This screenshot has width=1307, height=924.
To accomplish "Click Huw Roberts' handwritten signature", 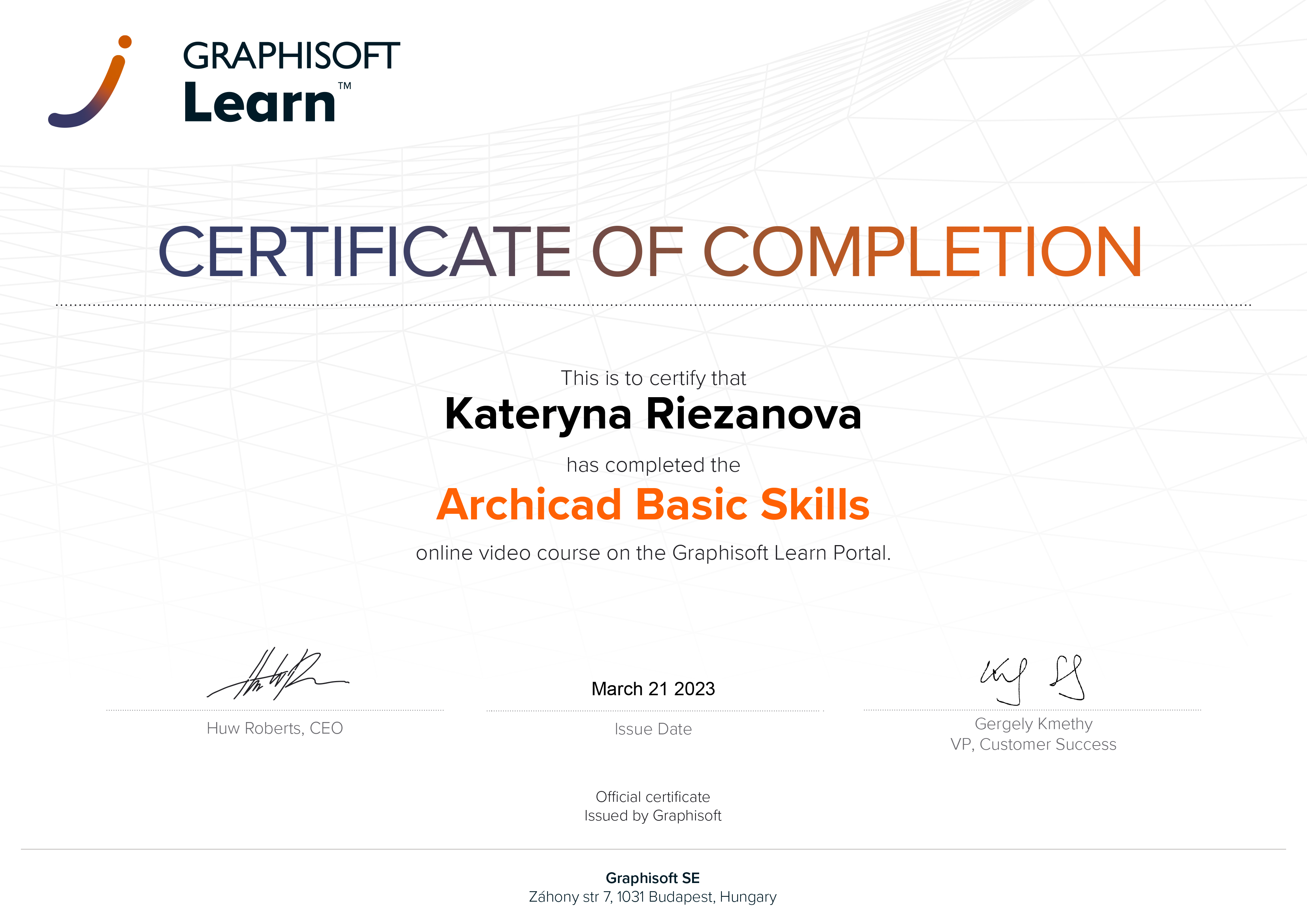I will pyautogui.click(x=278, y=674).
